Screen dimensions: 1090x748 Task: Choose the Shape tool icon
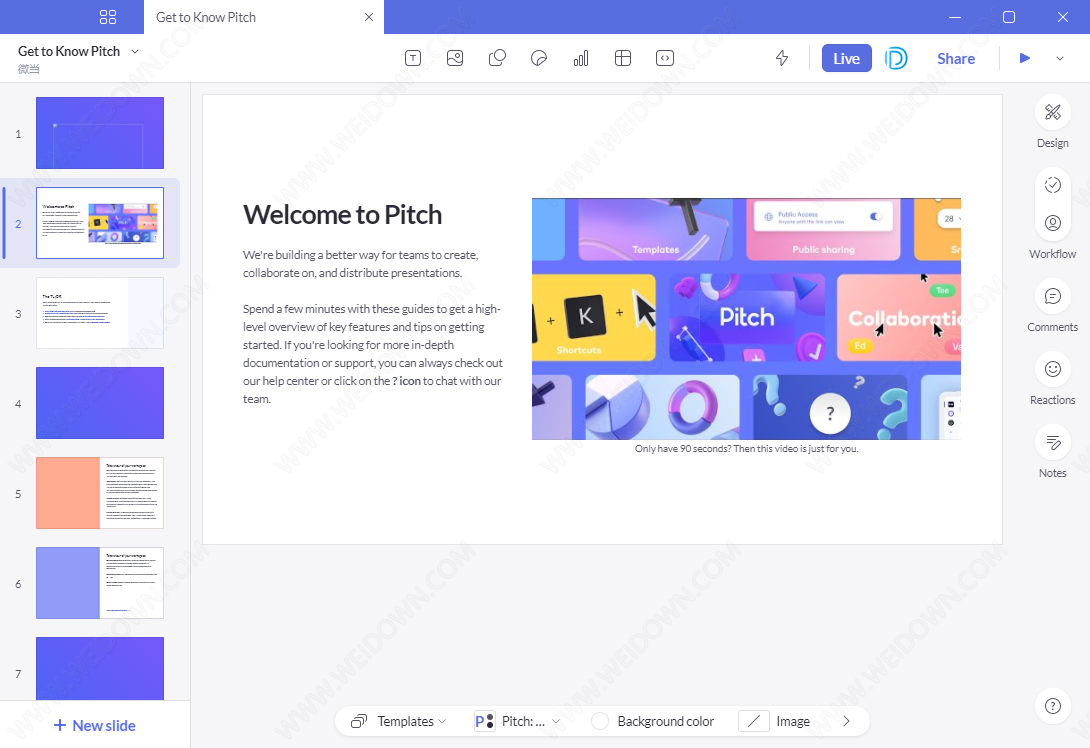497,58
